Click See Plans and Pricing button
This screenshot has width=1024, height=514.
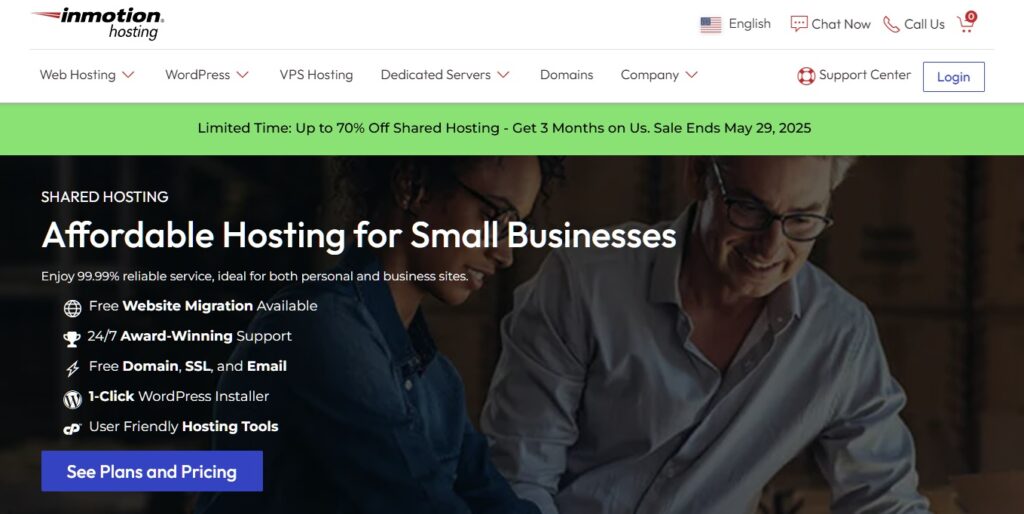(152, 471)
